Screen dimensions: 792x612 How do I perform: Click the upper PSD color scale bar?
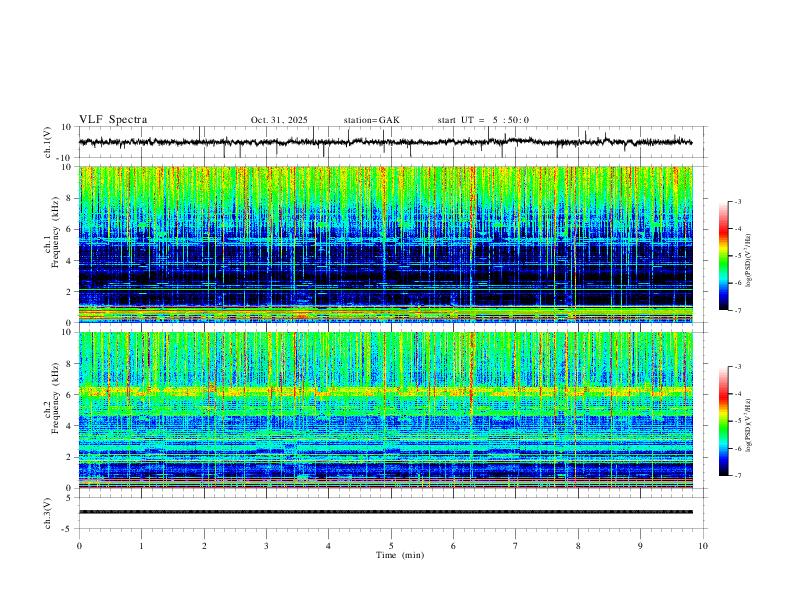tap(723, 256)
